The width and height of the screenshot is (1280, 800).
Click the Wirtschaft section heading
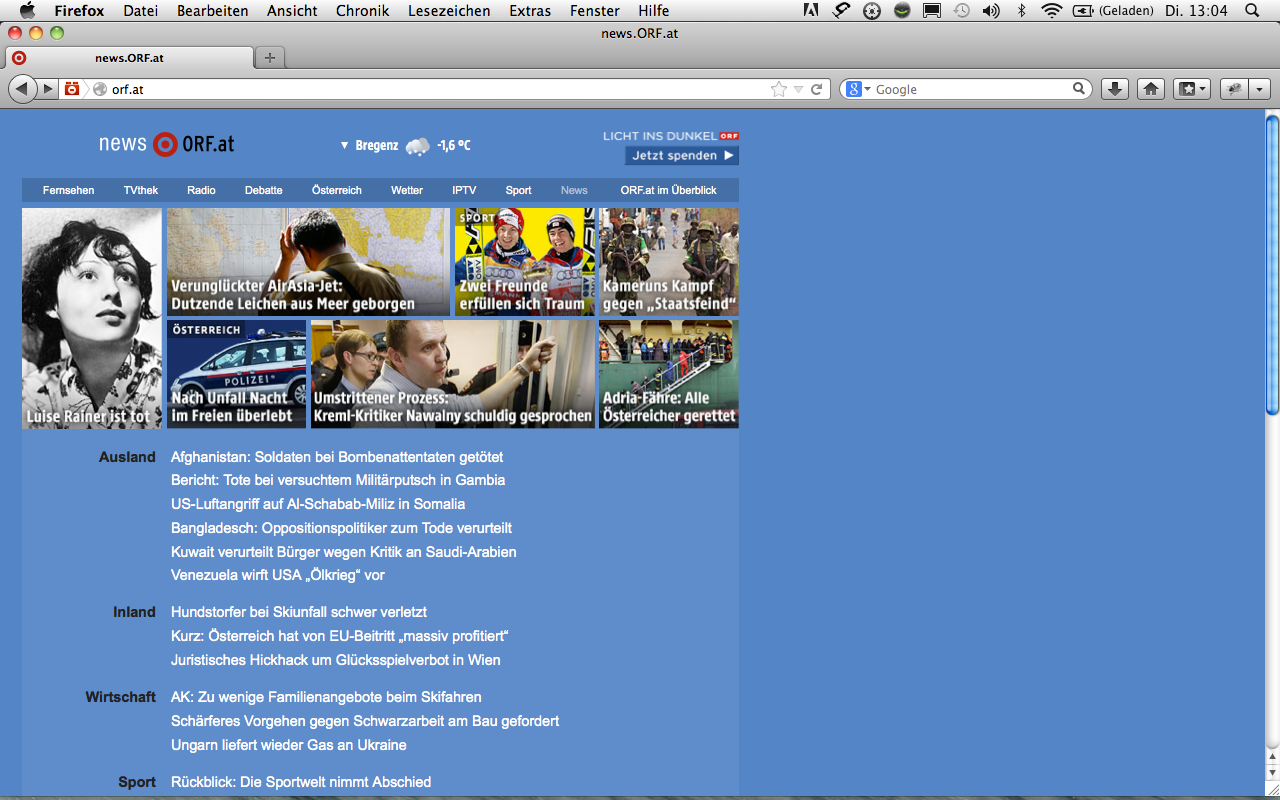(x=121, y=697)
